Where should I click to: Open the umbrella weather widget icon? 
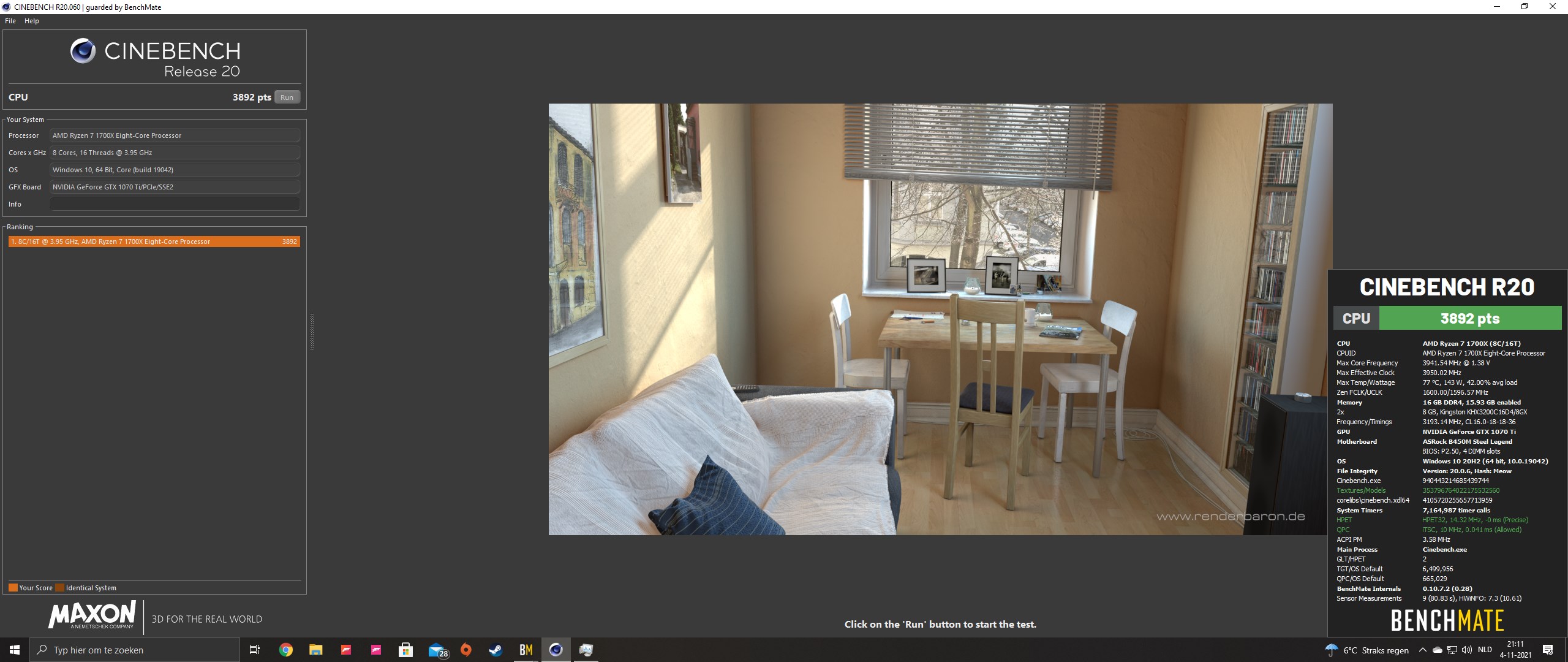point(1332,650)
